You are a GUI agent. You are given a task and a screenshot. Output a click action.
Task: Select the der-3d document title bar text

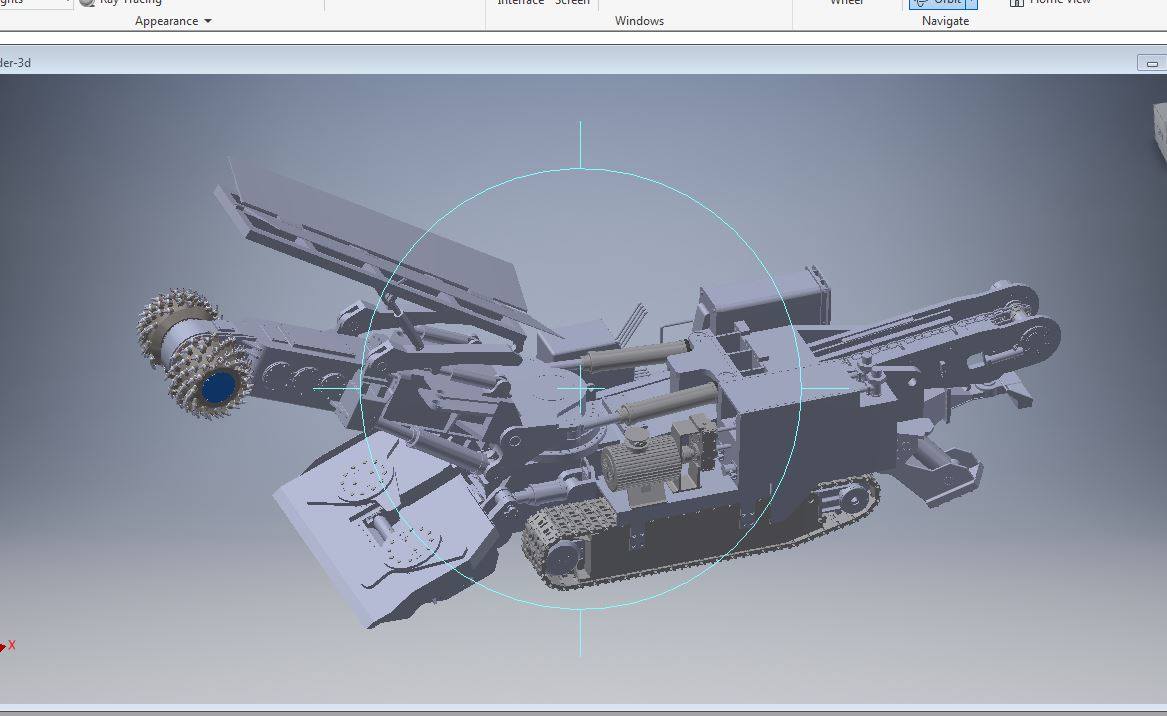16,63
